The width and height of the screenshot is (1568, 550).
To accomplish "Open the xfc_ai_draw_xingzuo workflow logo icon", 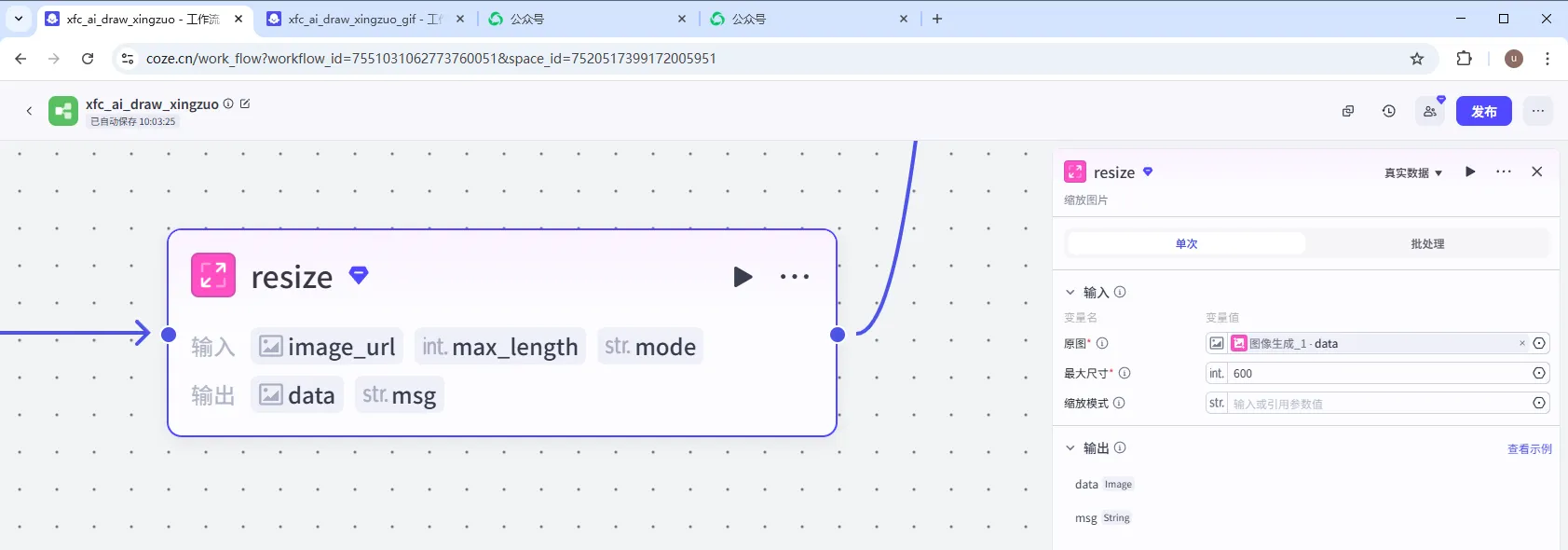I will coord(63,111).
